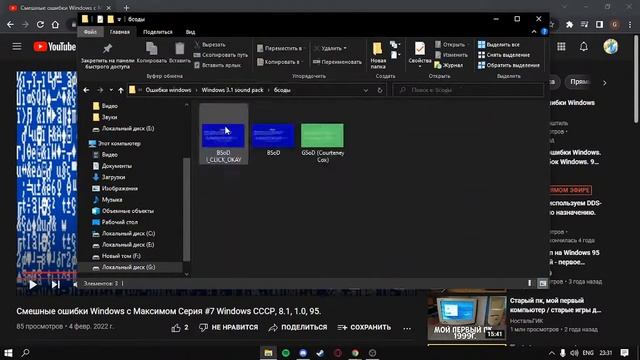
Task: Click History (Журнал) in the ribbon
Action: pyautogui.click(x=449, y=65)
